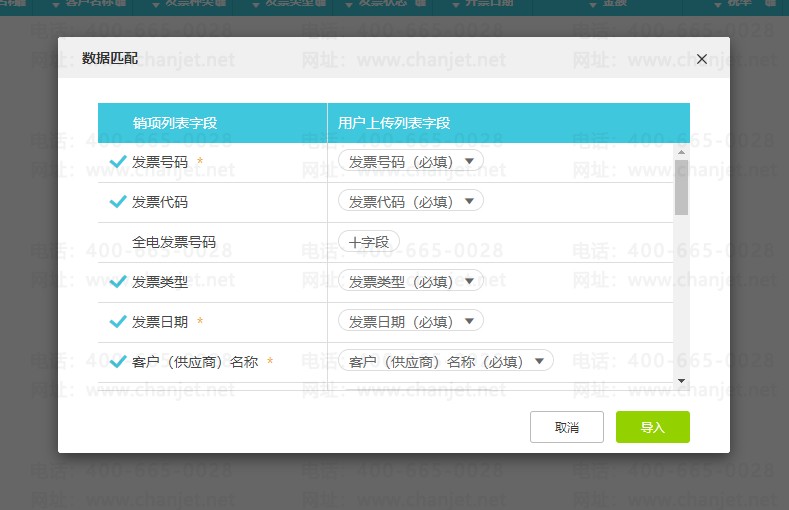
Task: Open the 发票日期（必填） dropdown
Action: tap(411, 321)
